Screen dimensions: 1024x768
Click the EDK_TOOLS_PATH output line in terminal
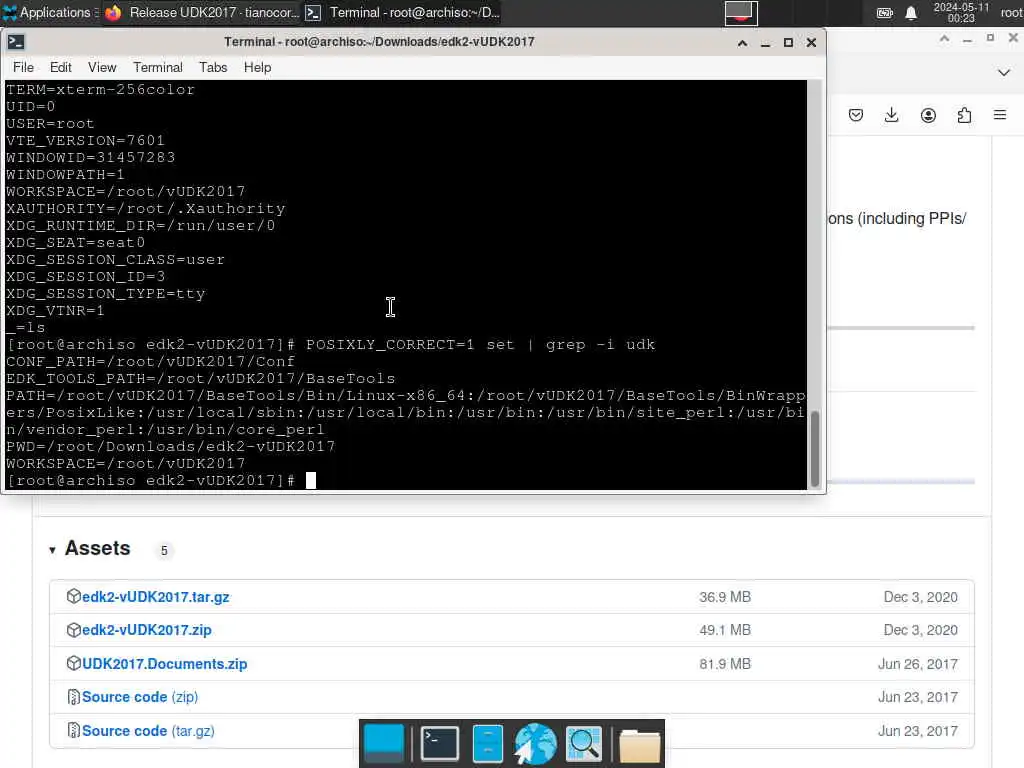tap(200, 379)
